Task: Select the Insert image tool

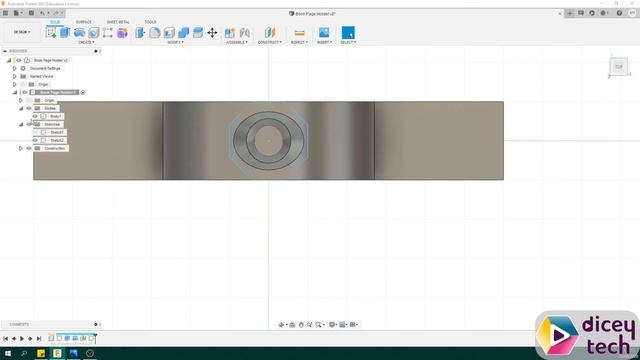Action: (x=324, y=32)
